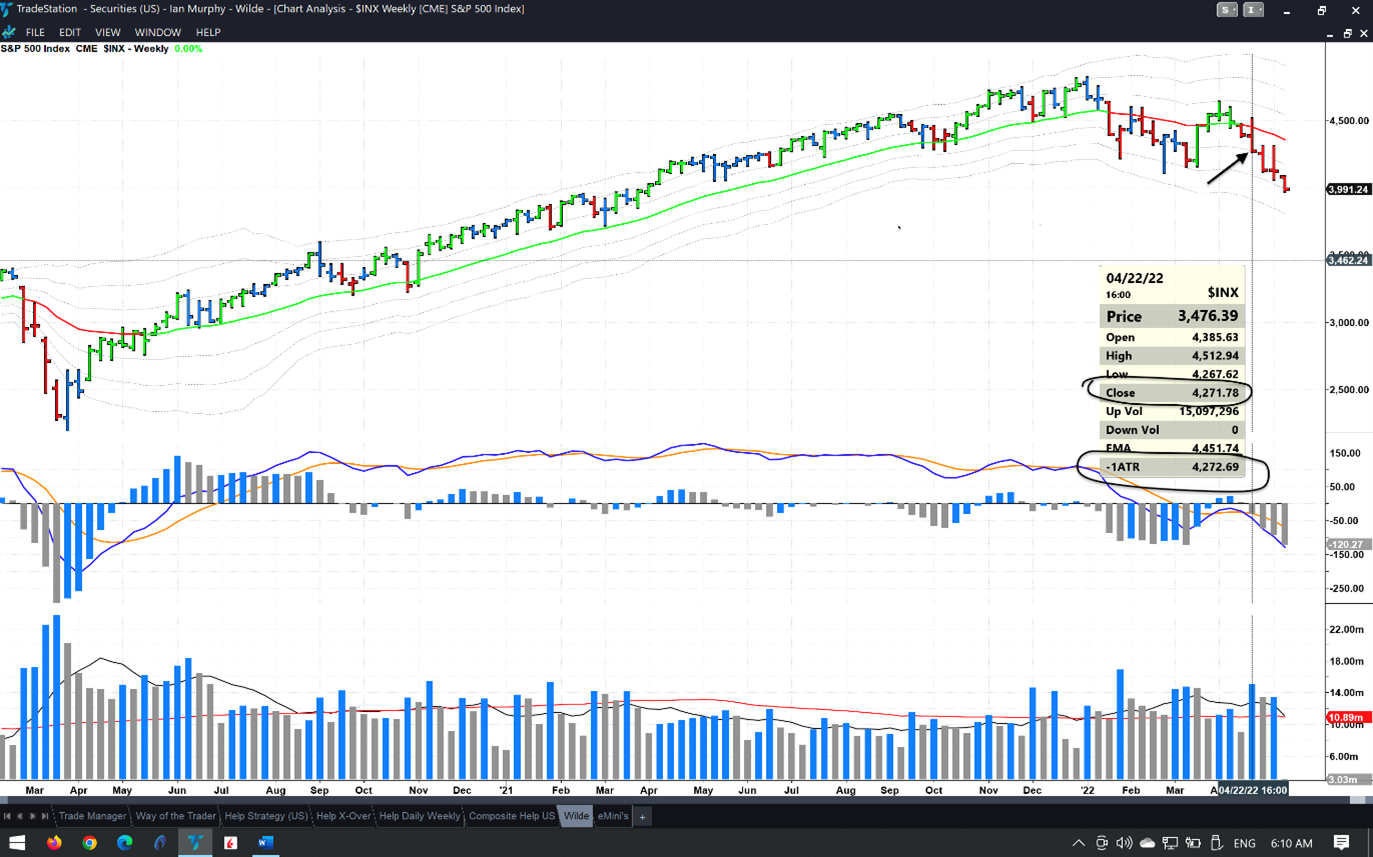Viewport: 1373px width, 857px height.
Task: Click the 3,991.24 last price label
Action: coord(1348,189)
